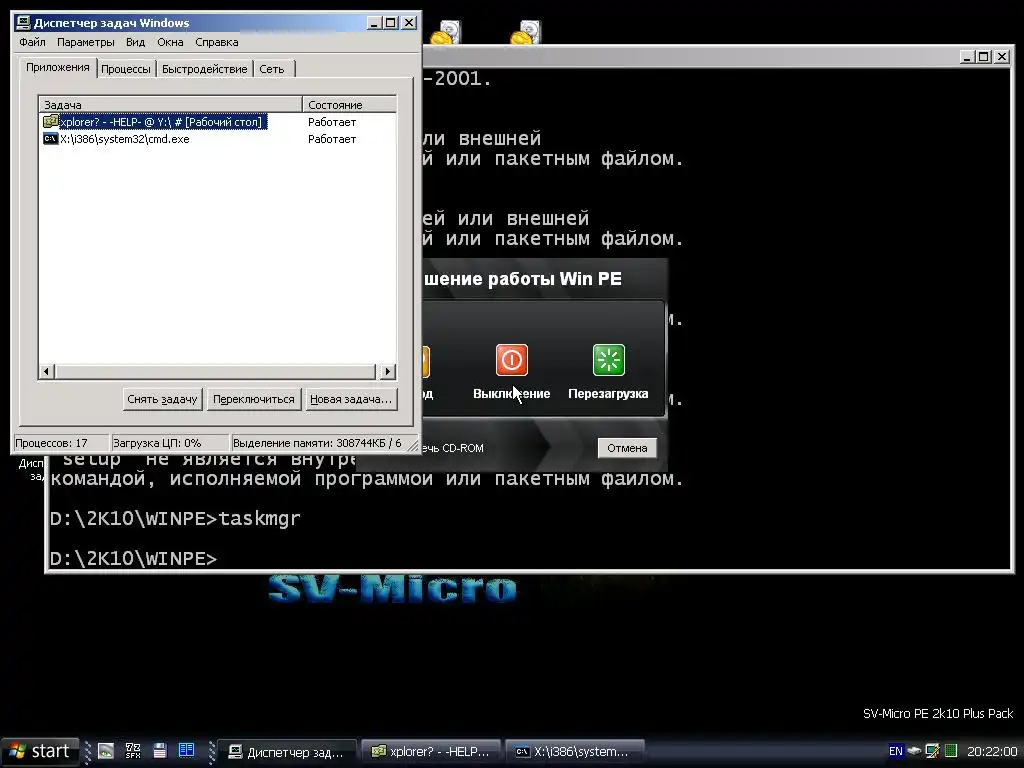
Task: Select the X:\i386\system32\cmd.exe task row
Action: pos(217,139)
